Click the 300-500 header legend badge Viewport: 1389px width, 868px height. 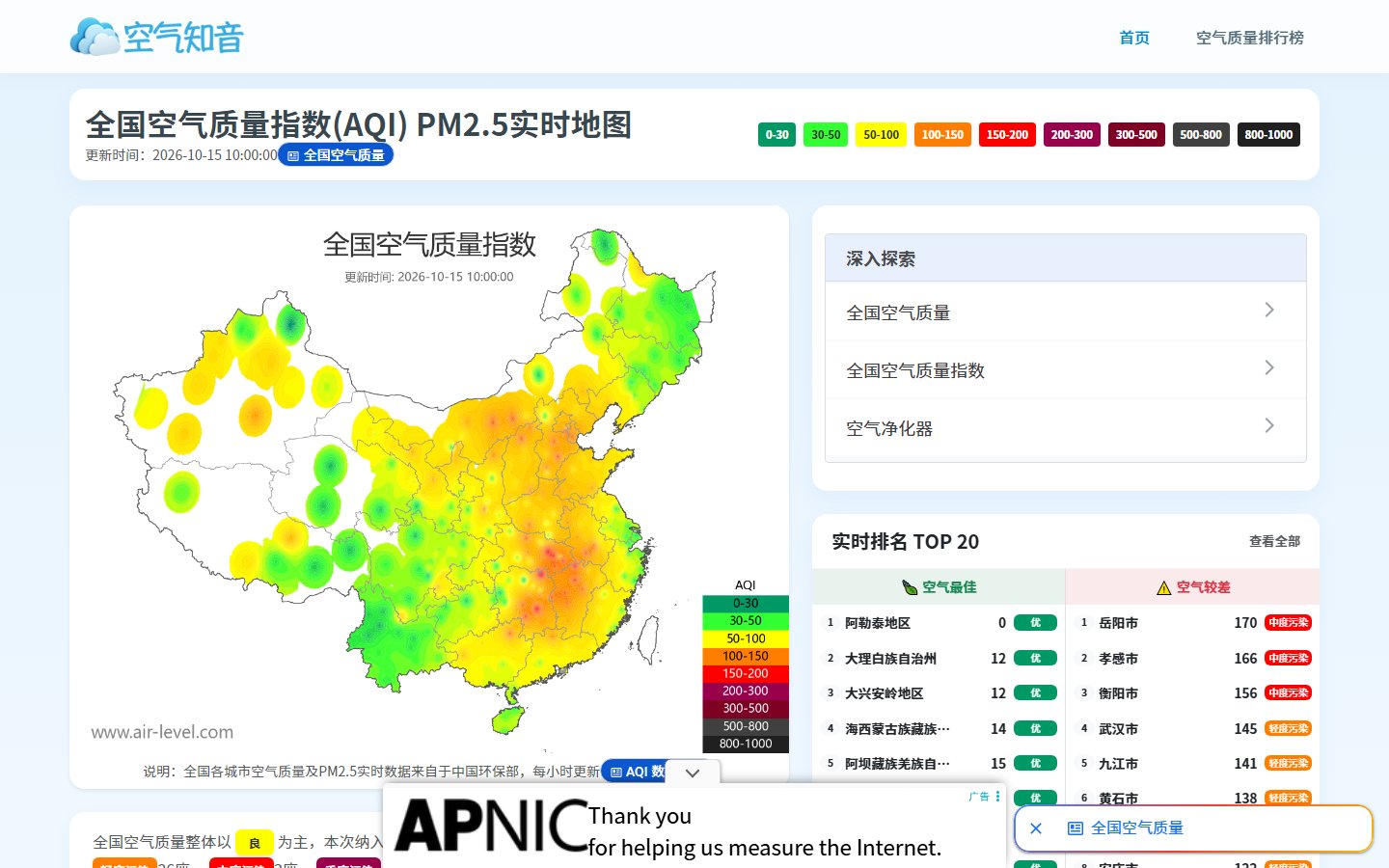tap(1136, 135)
